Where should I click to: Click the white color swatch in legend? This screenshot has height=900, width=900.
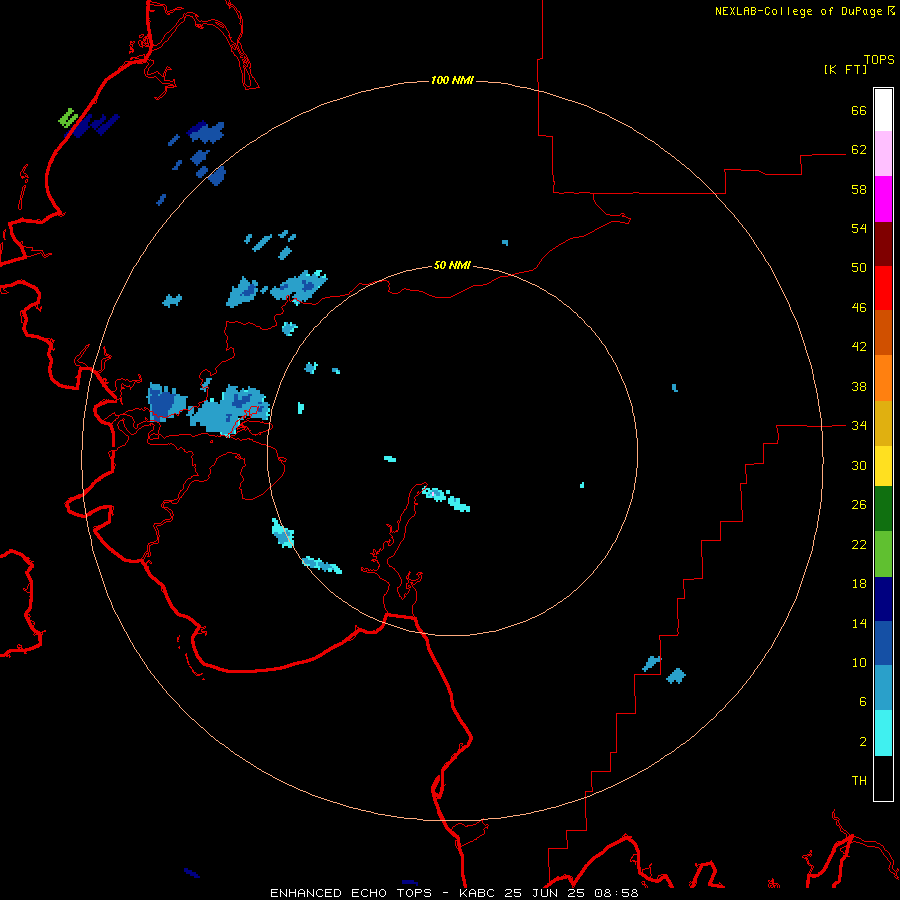[x=883, y=110]
